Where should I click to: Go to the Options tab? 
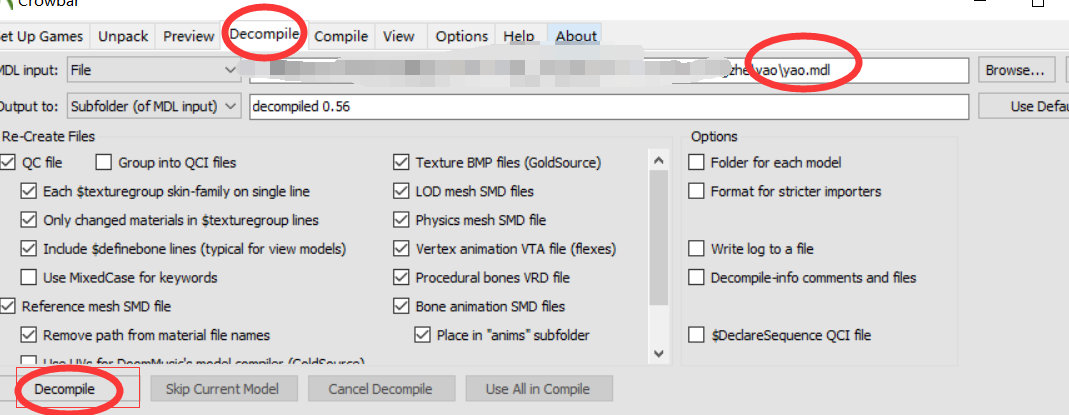coord(462,37)
